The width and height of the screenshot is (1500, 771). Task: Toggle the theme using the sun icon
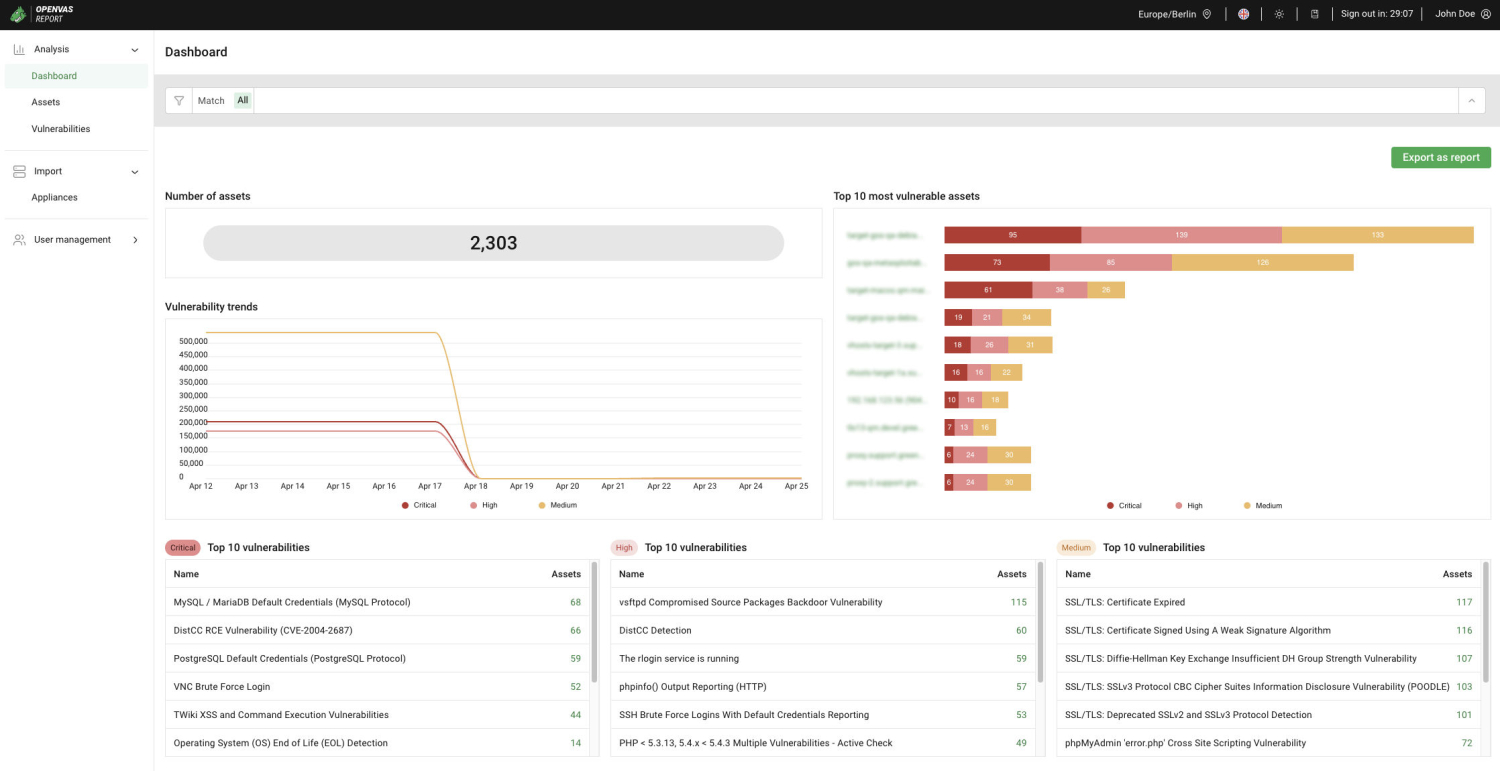1279,13
